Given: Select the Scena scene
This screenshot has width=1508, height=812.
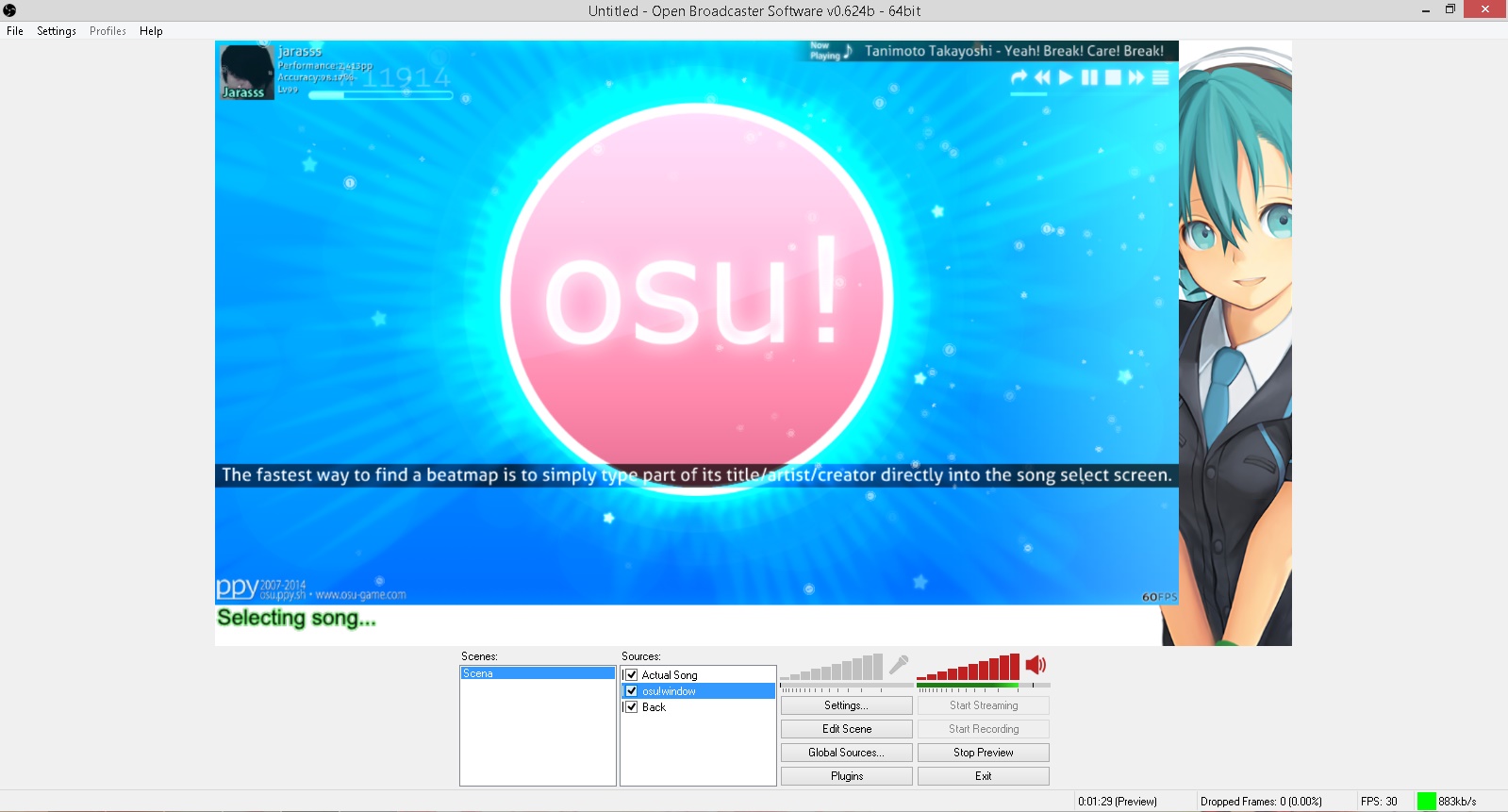Looking at the screenshot, I should (538, 673).
